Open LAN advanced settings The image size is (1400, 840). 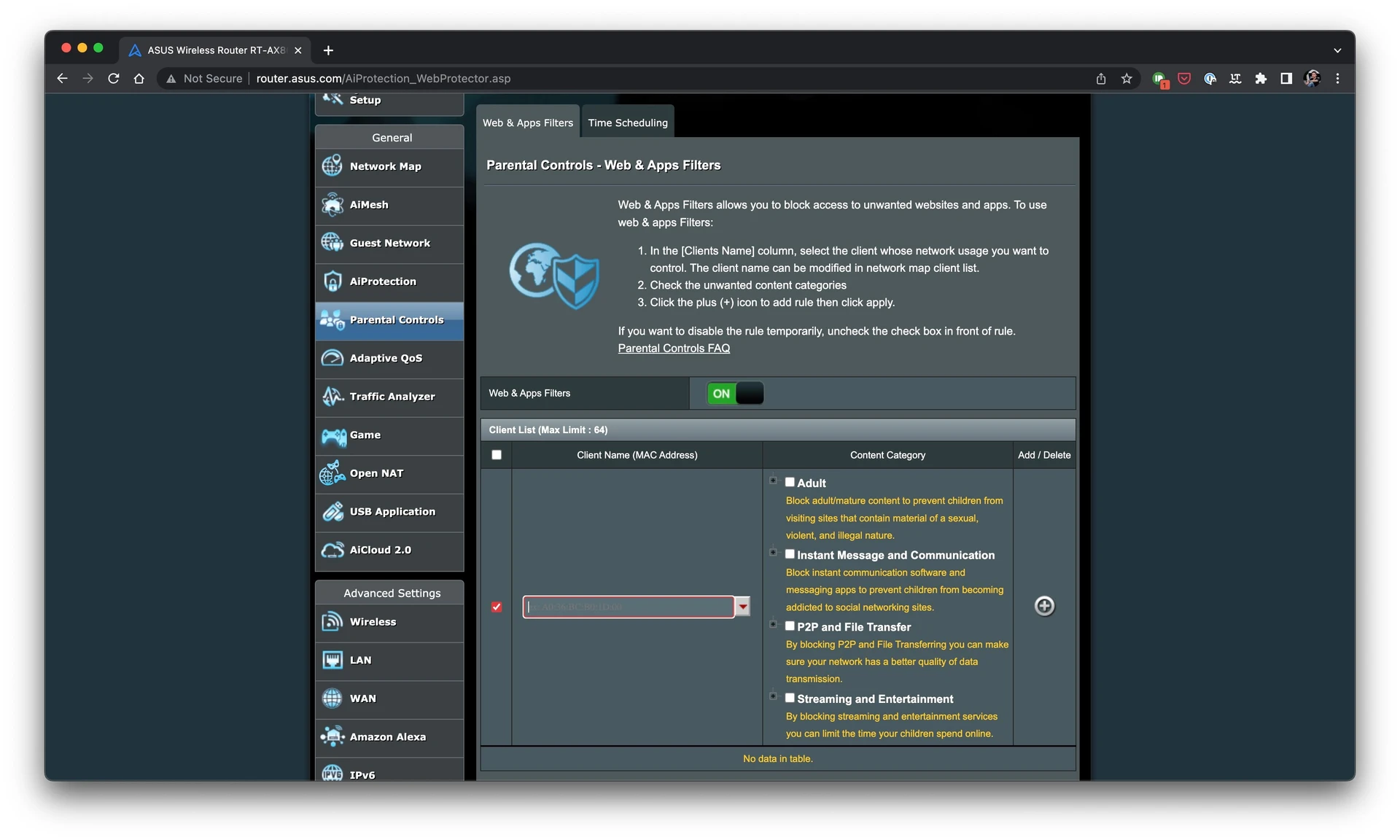[389, 661]
